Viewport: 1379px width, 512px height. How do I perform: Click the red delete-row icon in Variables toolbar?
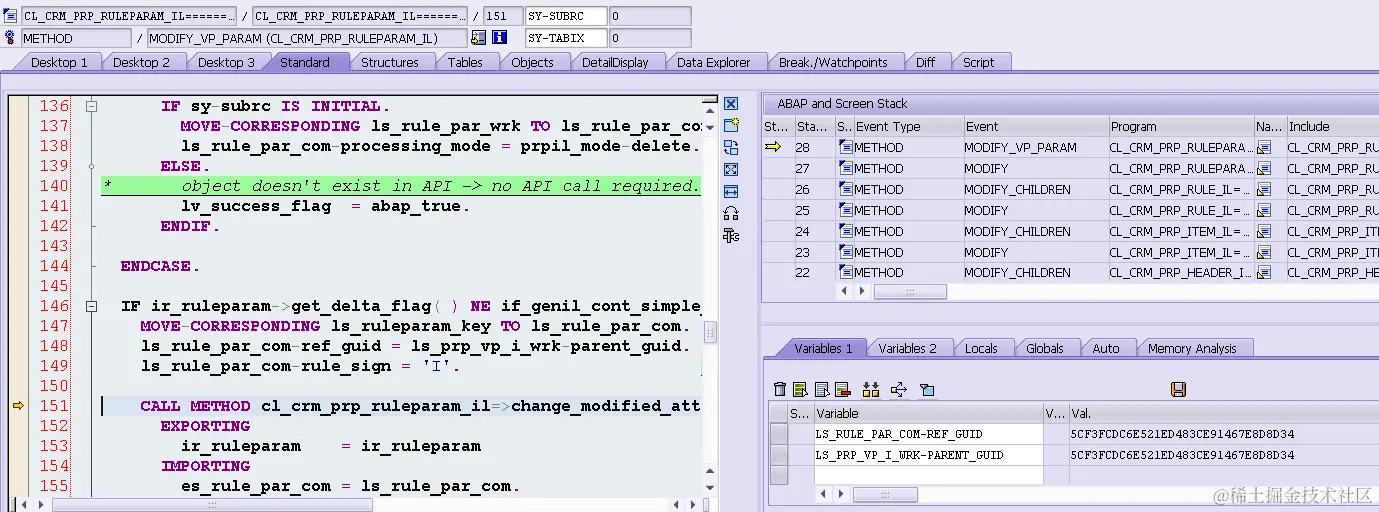tap(842, 389)
